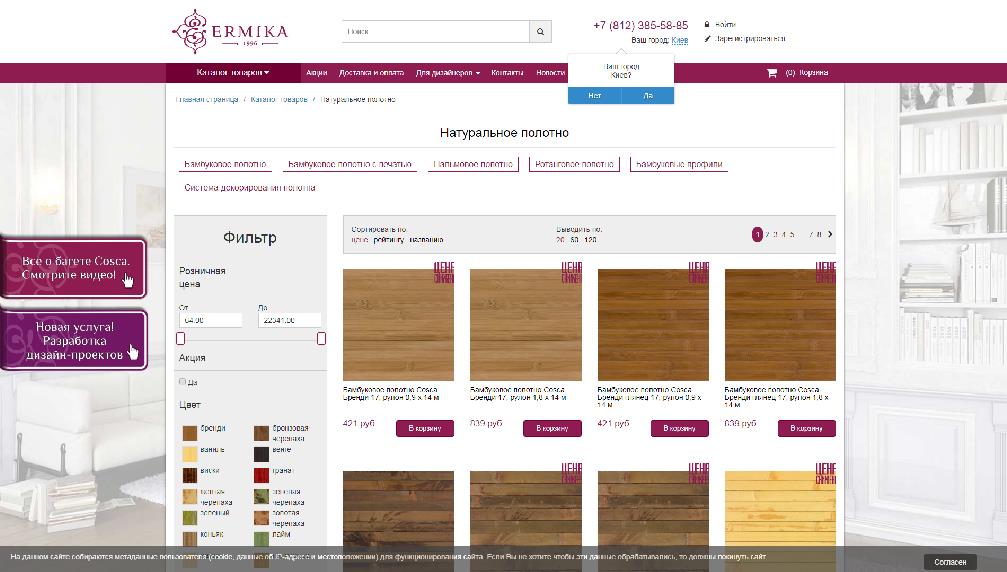1007x572 pixels.
Task: Open third darker bamboo product thumbnail
Action: [653, 325]
